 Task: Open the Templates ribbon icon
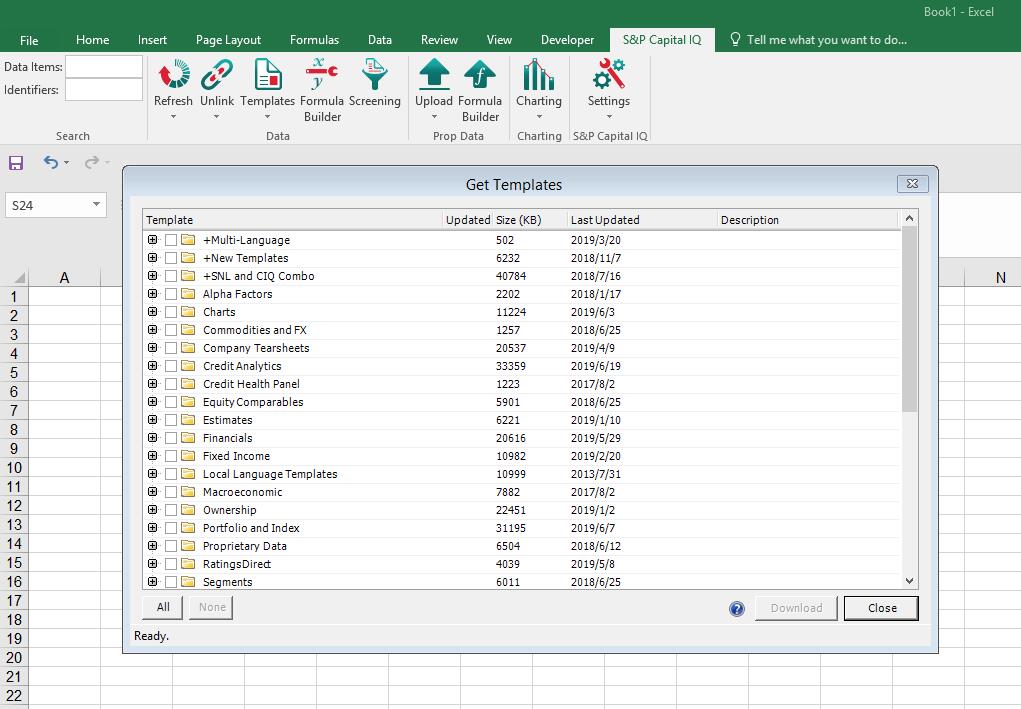[x=267, y=76]
